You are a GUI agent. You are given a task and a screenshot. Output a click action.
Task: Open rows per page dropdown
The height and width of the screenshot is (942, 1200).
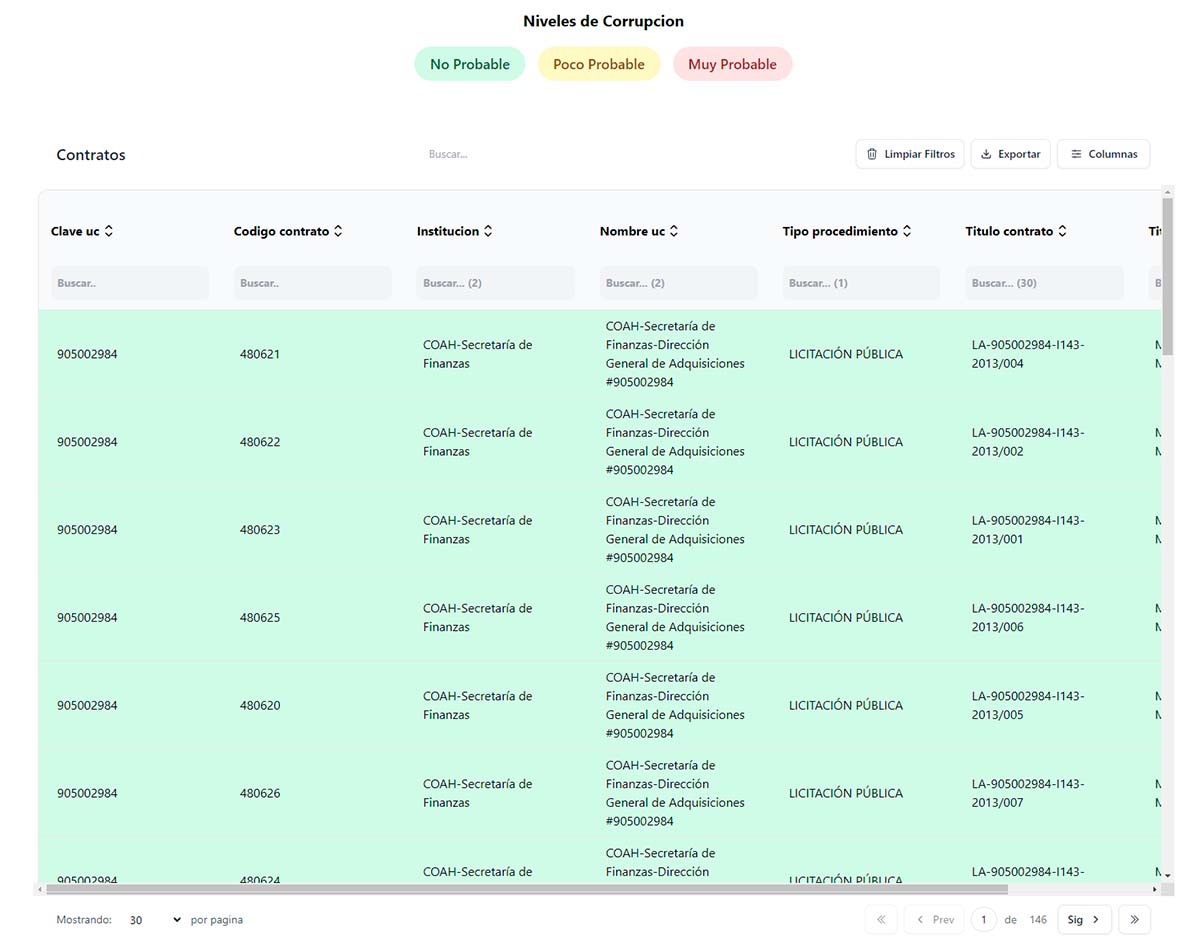155,920
